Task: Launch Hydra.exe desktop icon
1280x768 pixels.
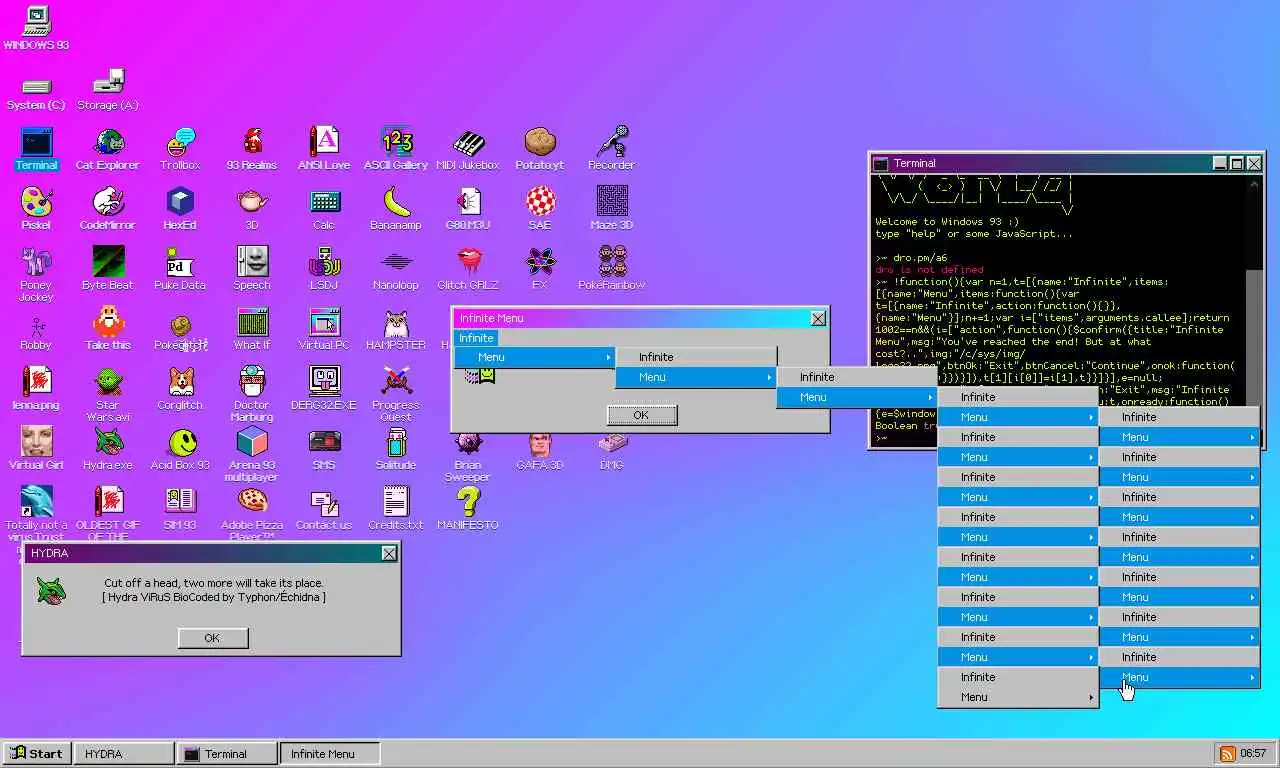Action: pyautogui.click(x=108, y=448)
